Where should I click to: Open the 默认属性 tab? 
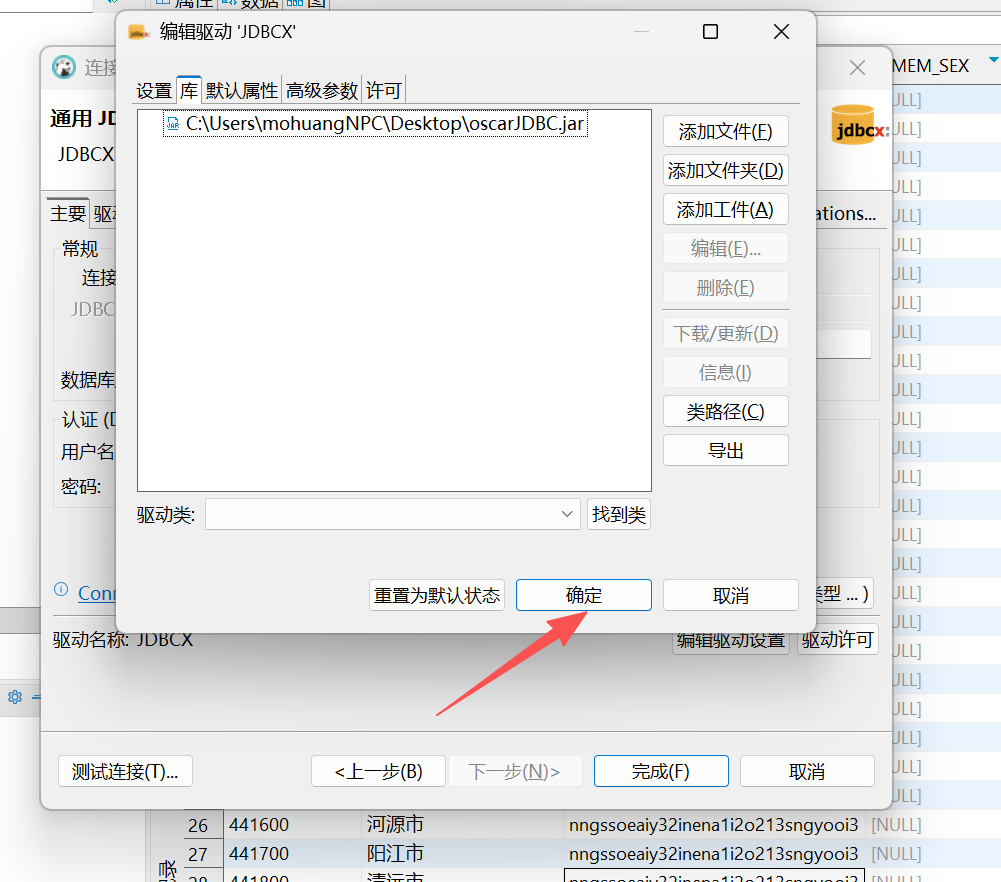242,91
